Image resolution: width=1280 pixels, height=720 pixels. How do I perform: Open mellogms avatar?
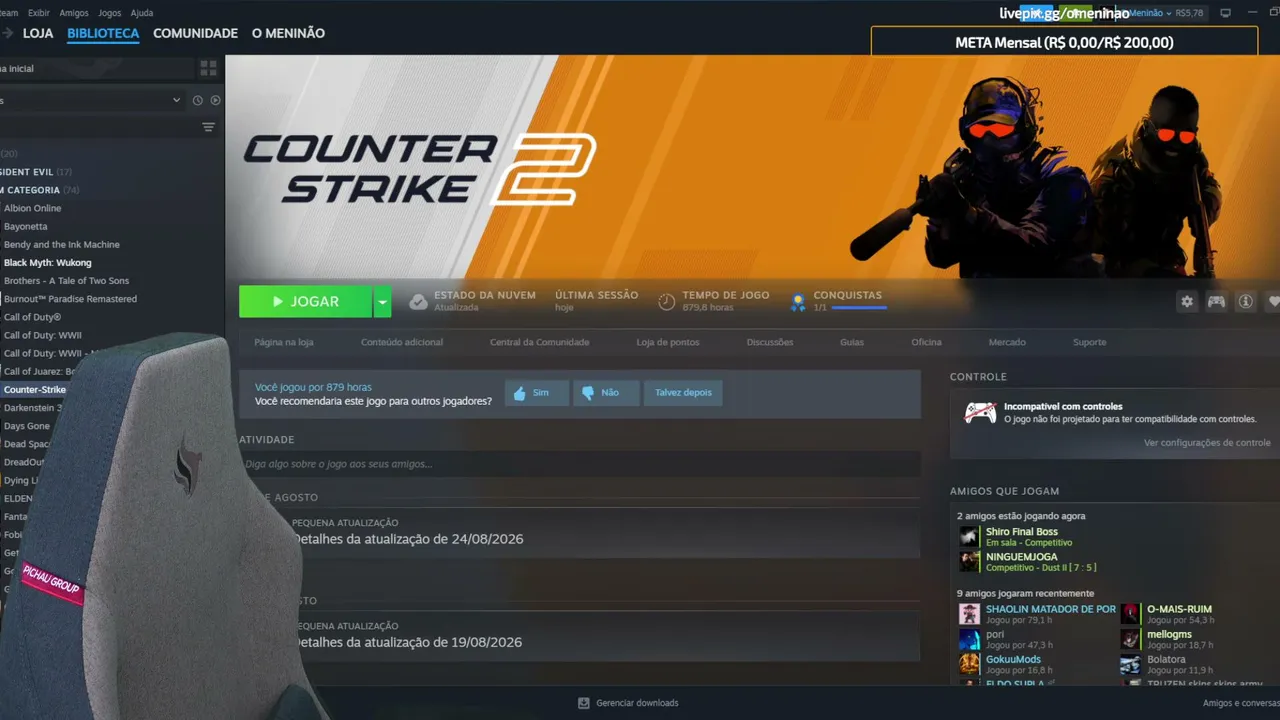tap(1130, 639)
